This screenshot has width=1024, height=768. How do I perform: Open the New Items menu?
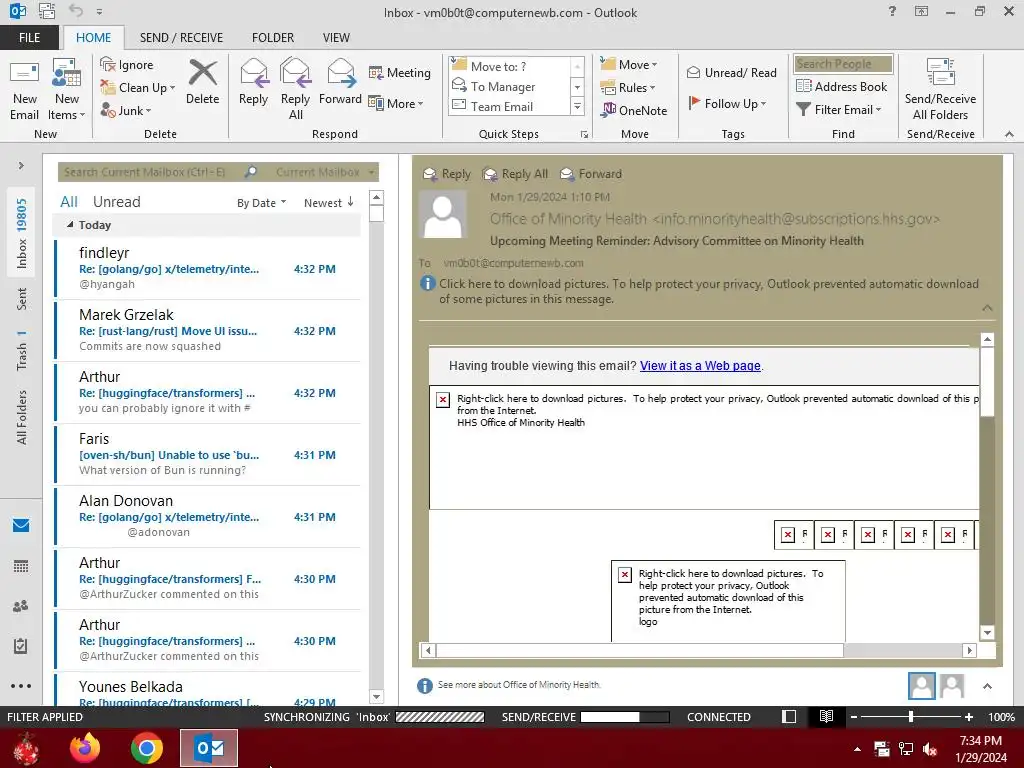tap(67, 89)
